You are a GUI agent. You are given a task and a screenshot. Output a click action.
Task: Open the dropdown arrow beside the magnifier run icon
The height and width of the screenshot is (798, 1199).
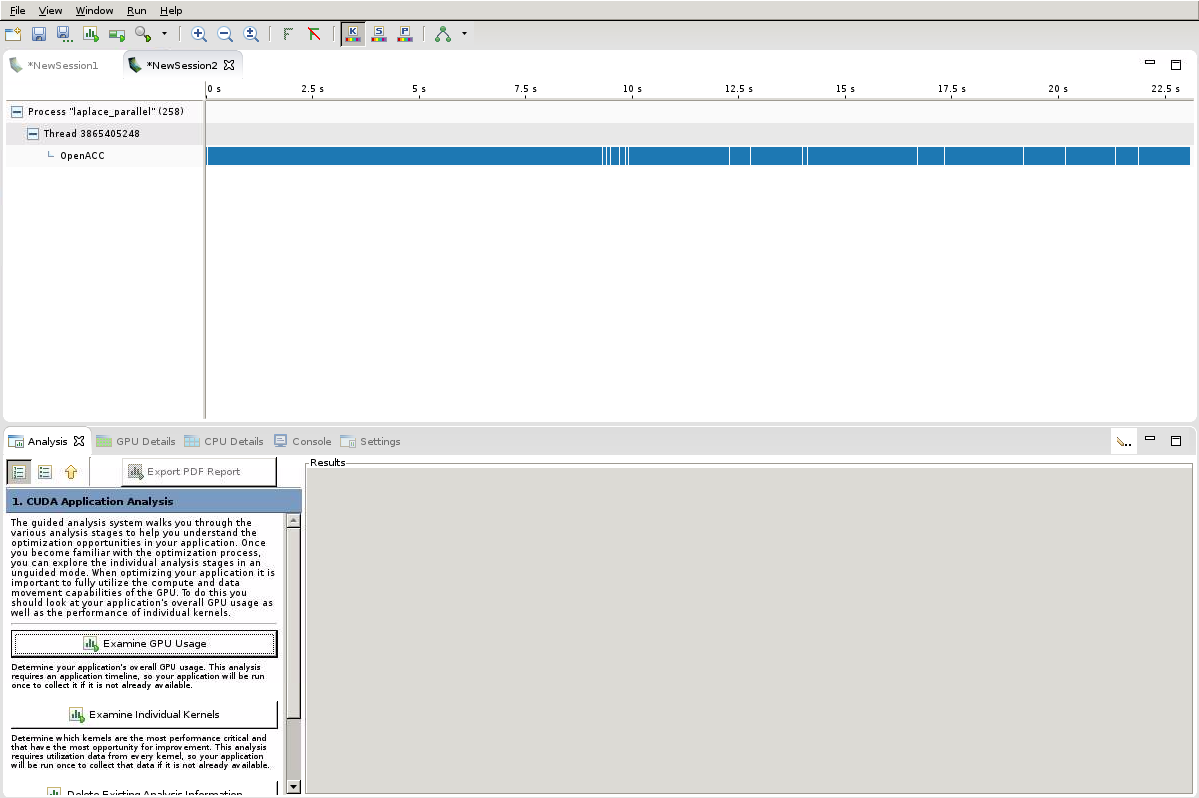pyautogui.click(x=164, y=34)
